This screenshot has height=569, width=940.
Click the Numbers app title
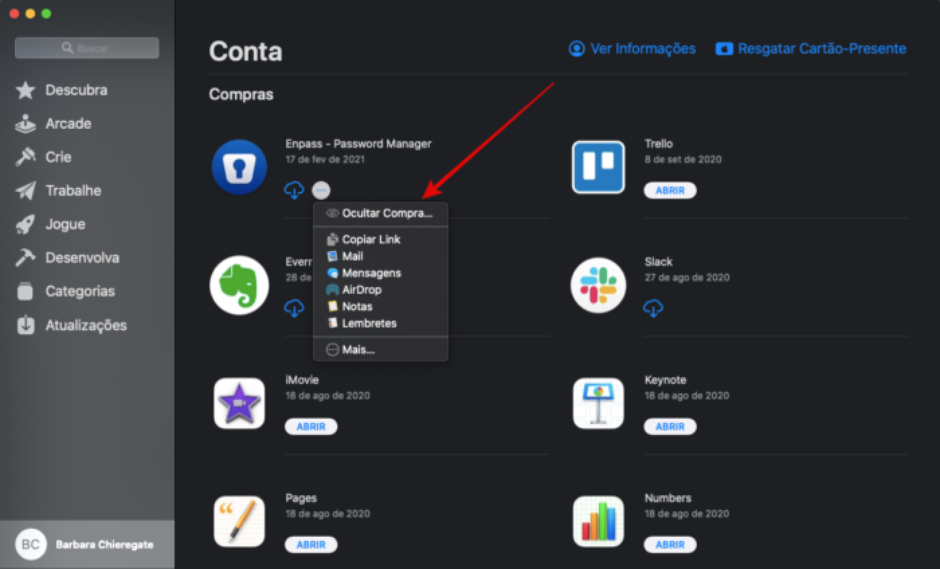point(668,498)
